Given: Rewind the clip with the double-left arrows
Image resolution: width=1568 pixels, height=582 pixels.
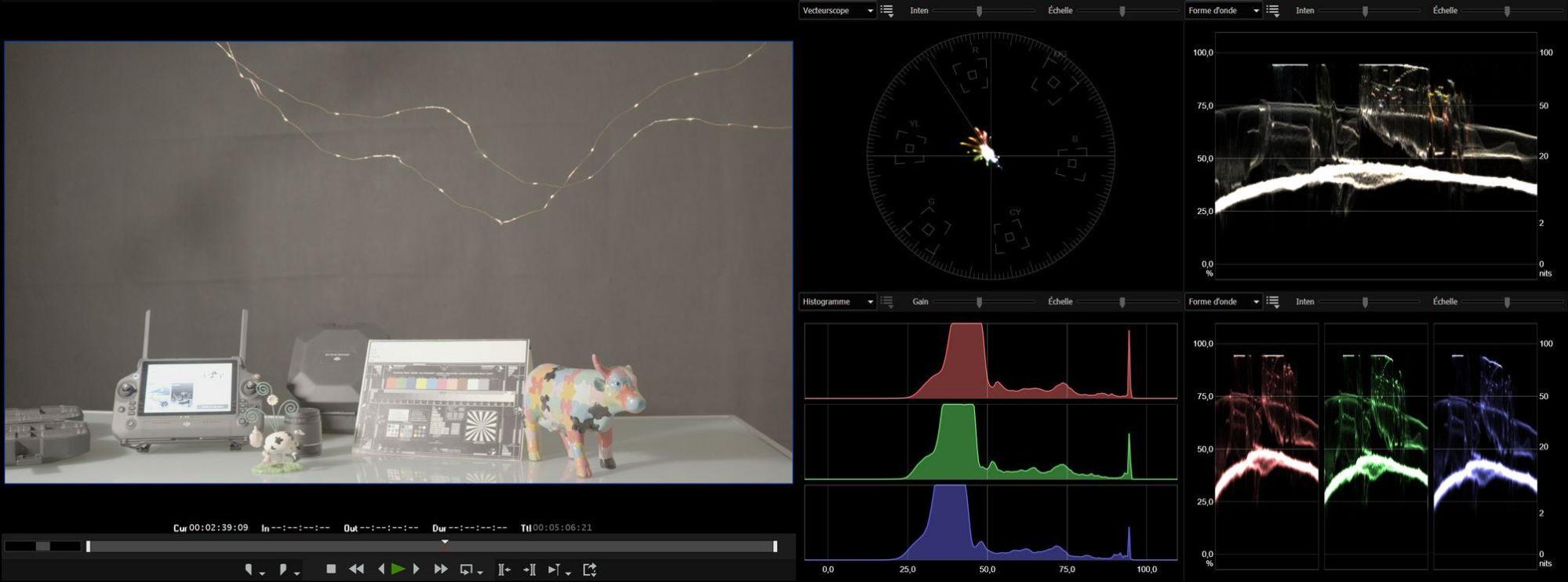Looking at the screenshot, I should point(356,569).
